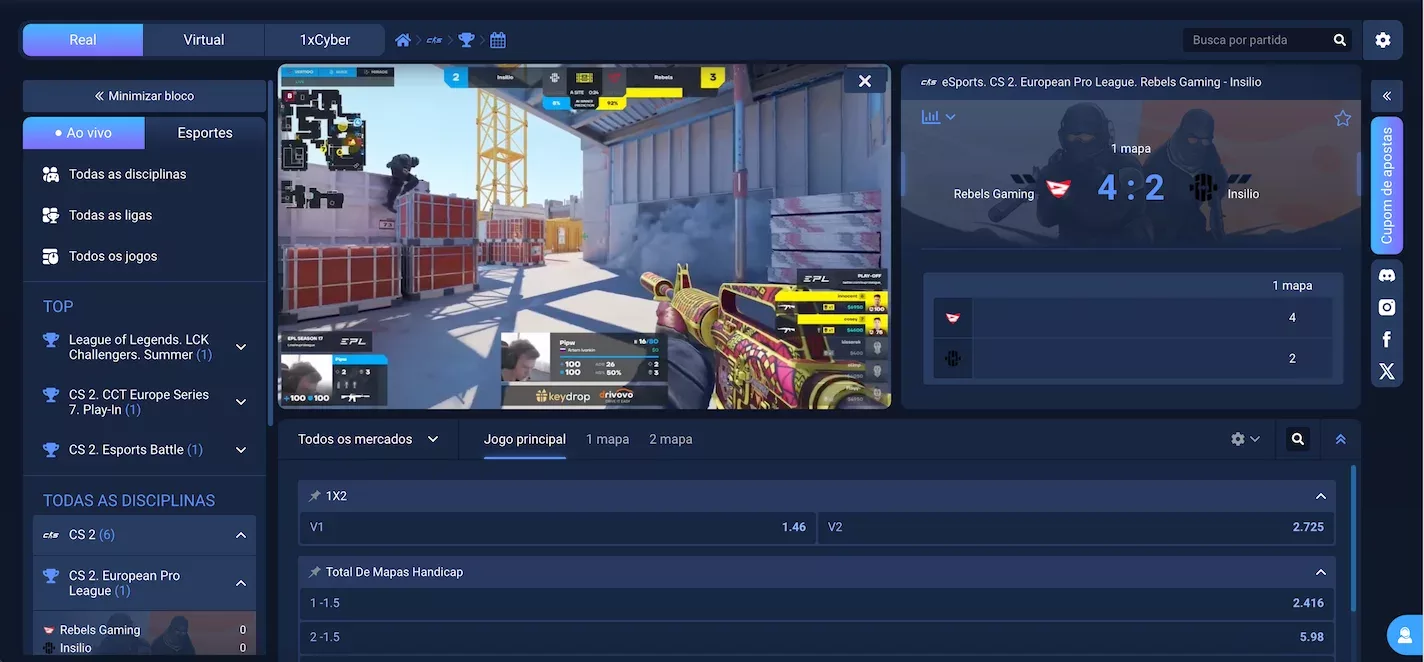1424x662 pixels.
Task: Open the X social media icon
Action: pyautogui.click(x=1386, y=371)
